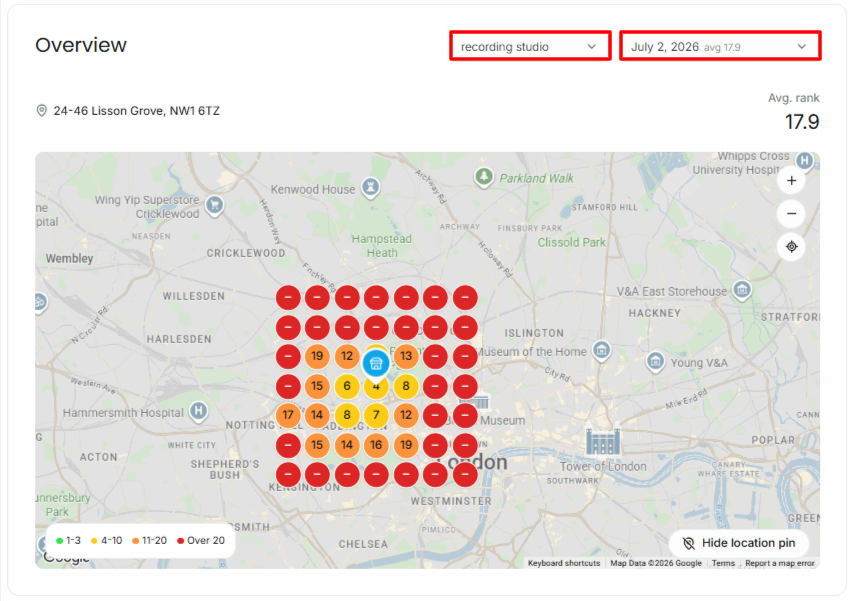The width and height of the screenshot is (851, 601).
Task: Click the green 1-3 legend entry
Action: coord(68,541)
